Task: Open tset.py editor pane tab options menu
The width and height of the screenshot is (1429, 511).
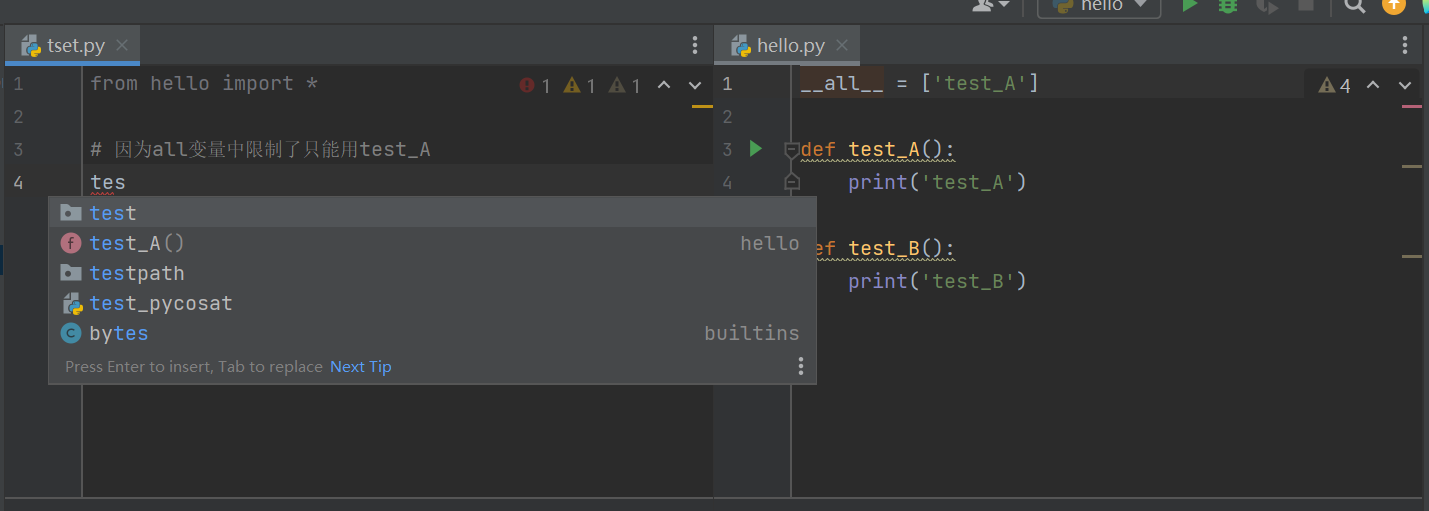Action: click(695, 45)
